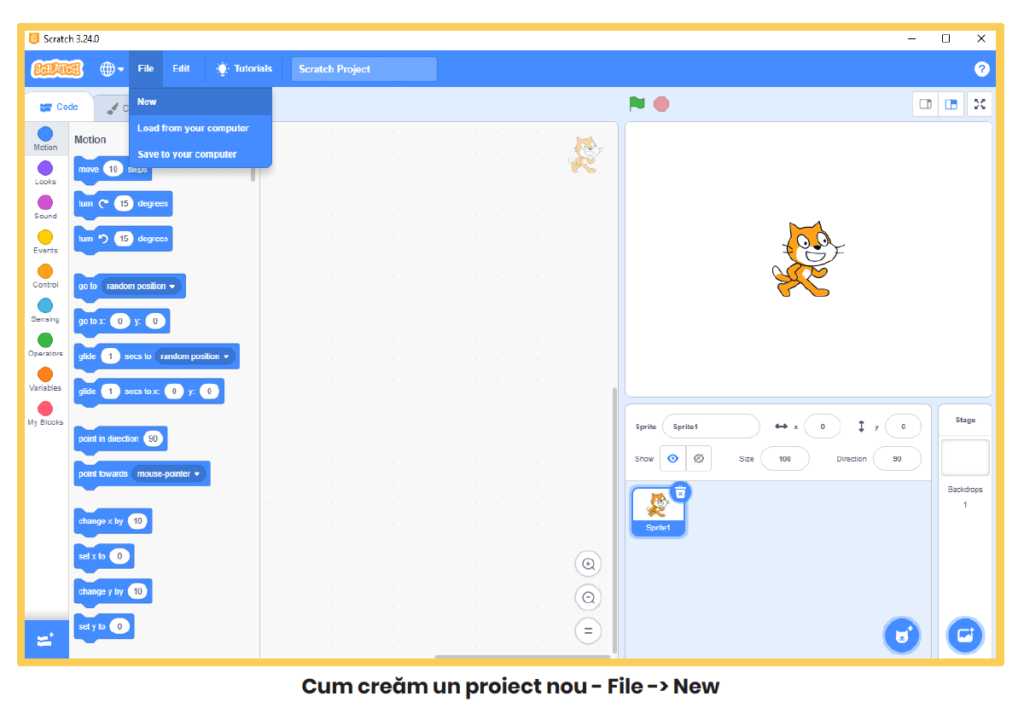Click the zoom in magnifier icon

588,564
